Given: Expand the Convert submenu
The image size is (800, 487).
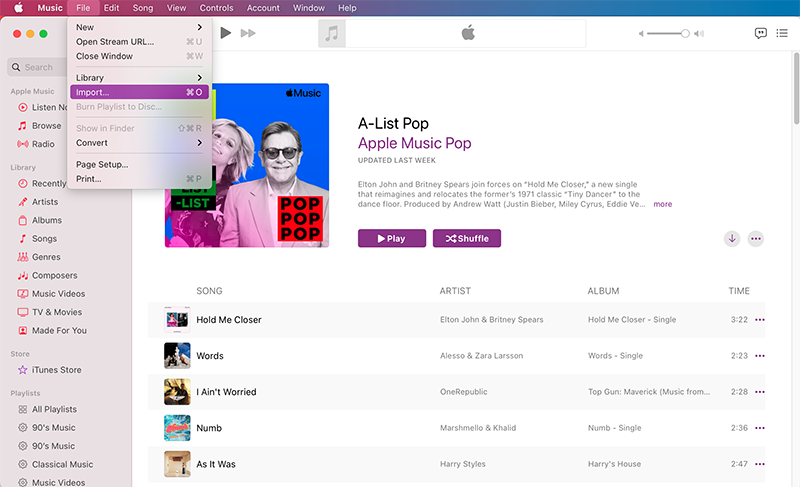Looking at the screenshot, I should (139, 143).
